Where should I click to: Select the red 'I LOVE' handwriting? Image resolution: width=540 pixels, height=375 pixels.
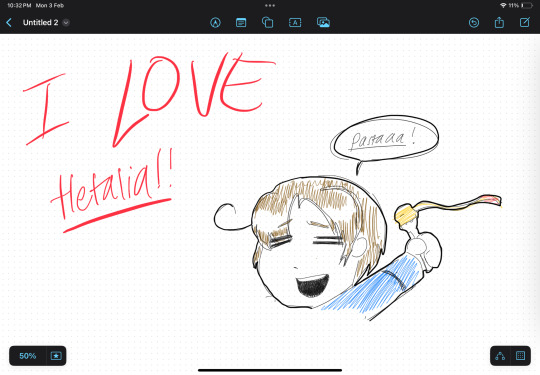(148, 100)
